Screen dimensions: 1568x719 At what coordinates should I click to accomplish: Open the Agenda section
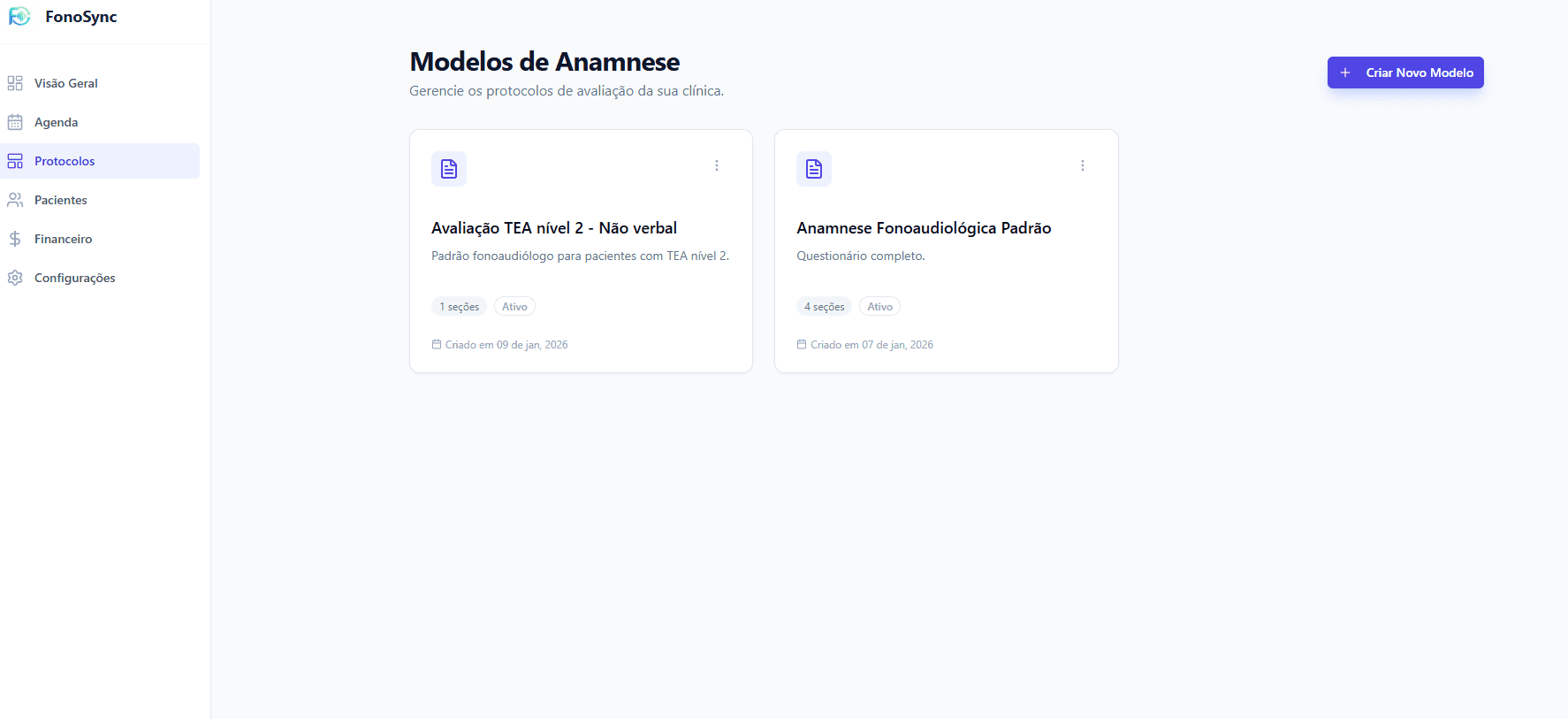[56, 122]
